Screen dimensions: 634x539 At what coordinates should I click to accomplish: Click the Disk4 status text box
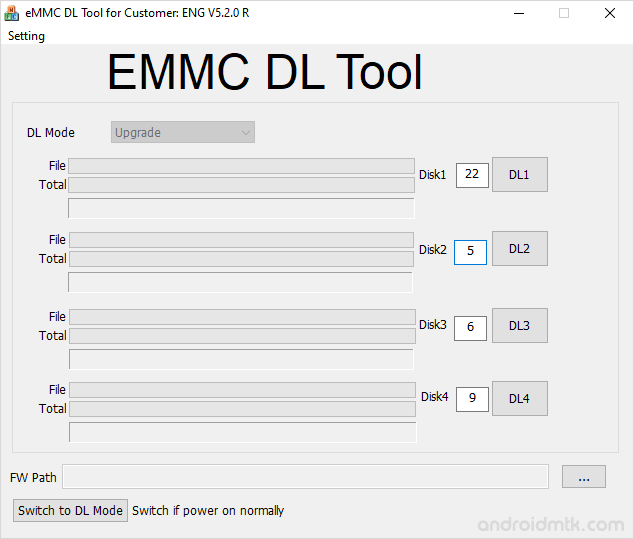tap(243, 432)
